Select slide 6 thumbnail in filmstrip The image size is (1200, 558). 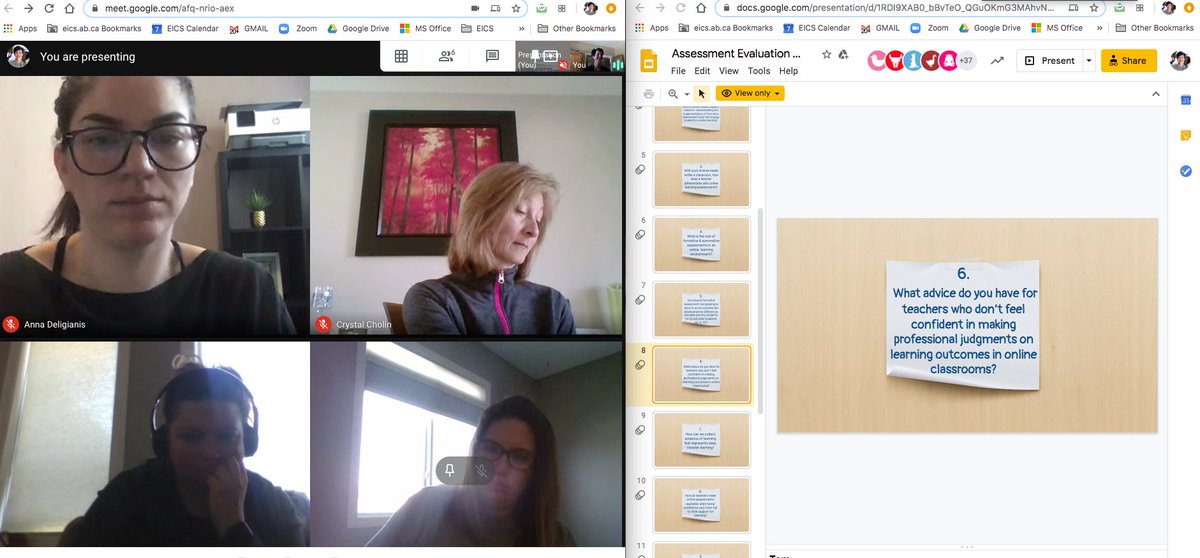(701, 244)
